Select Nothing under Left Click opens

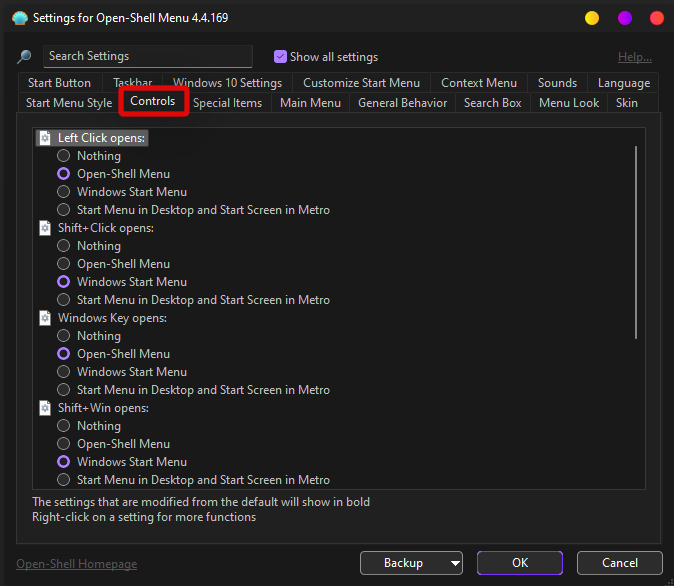64,156
